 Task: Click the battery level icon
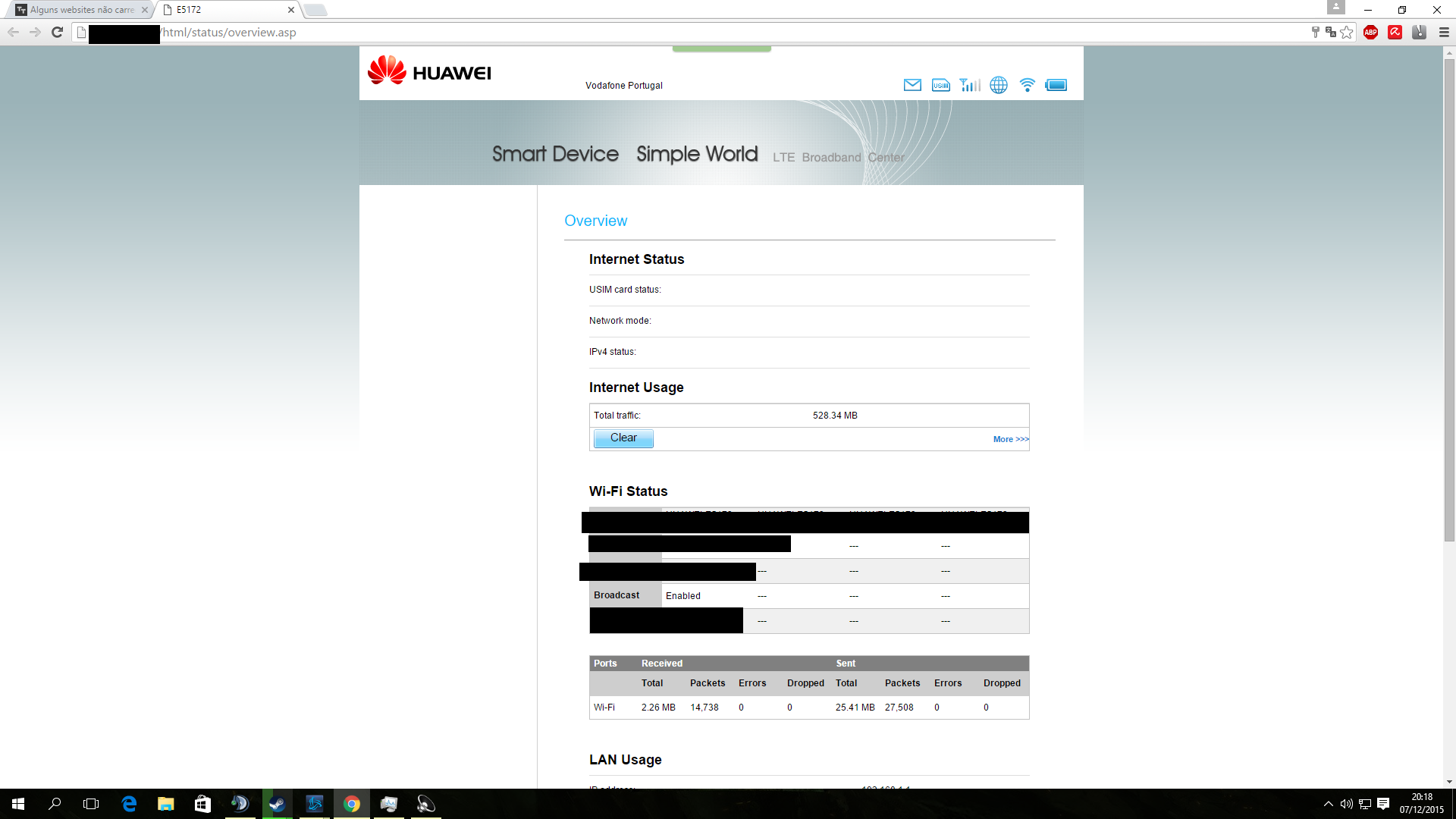coord(1056,85)
